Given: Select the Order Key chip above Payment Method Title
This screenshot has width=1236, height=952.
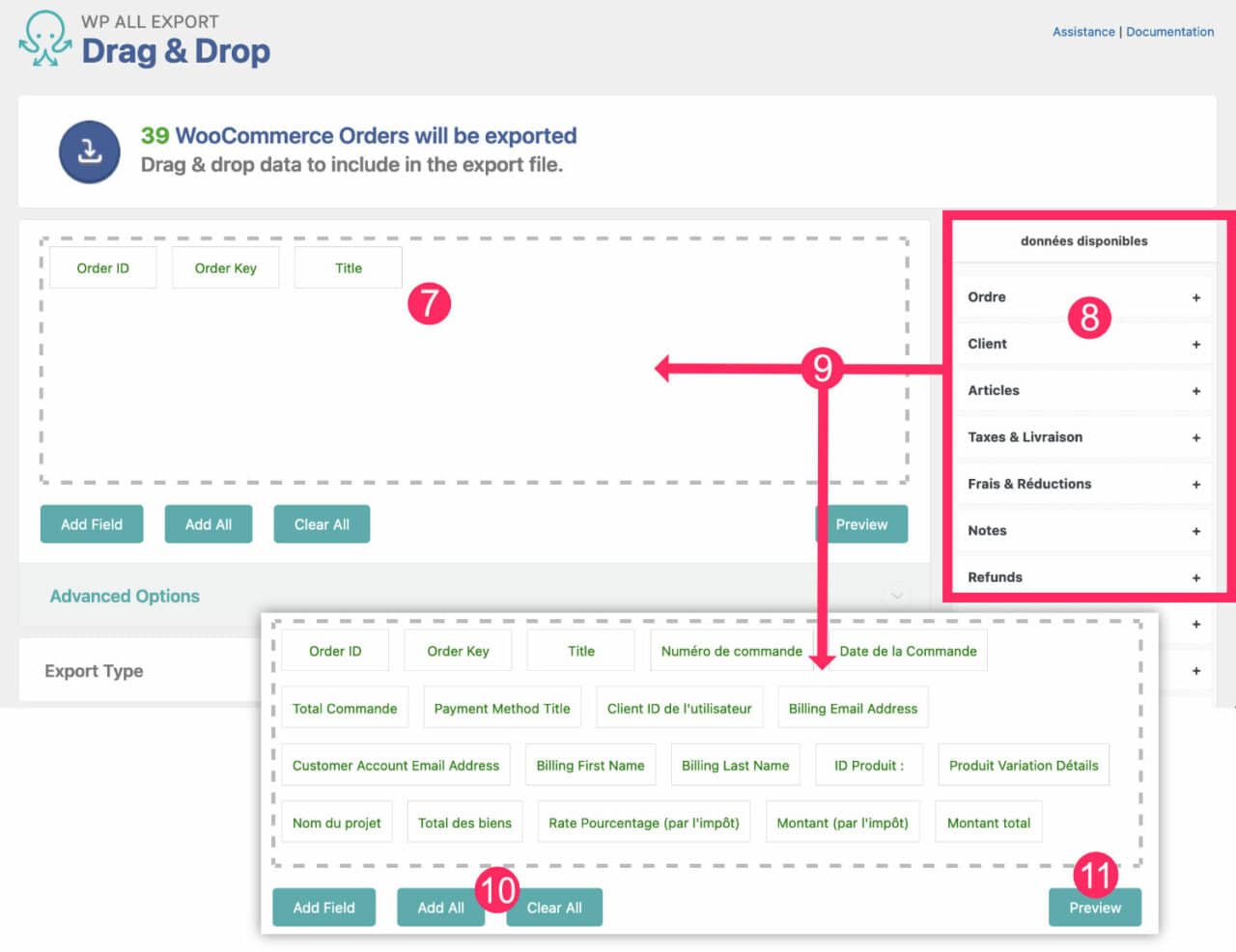Looking at the screenshot, I should 458,651.
